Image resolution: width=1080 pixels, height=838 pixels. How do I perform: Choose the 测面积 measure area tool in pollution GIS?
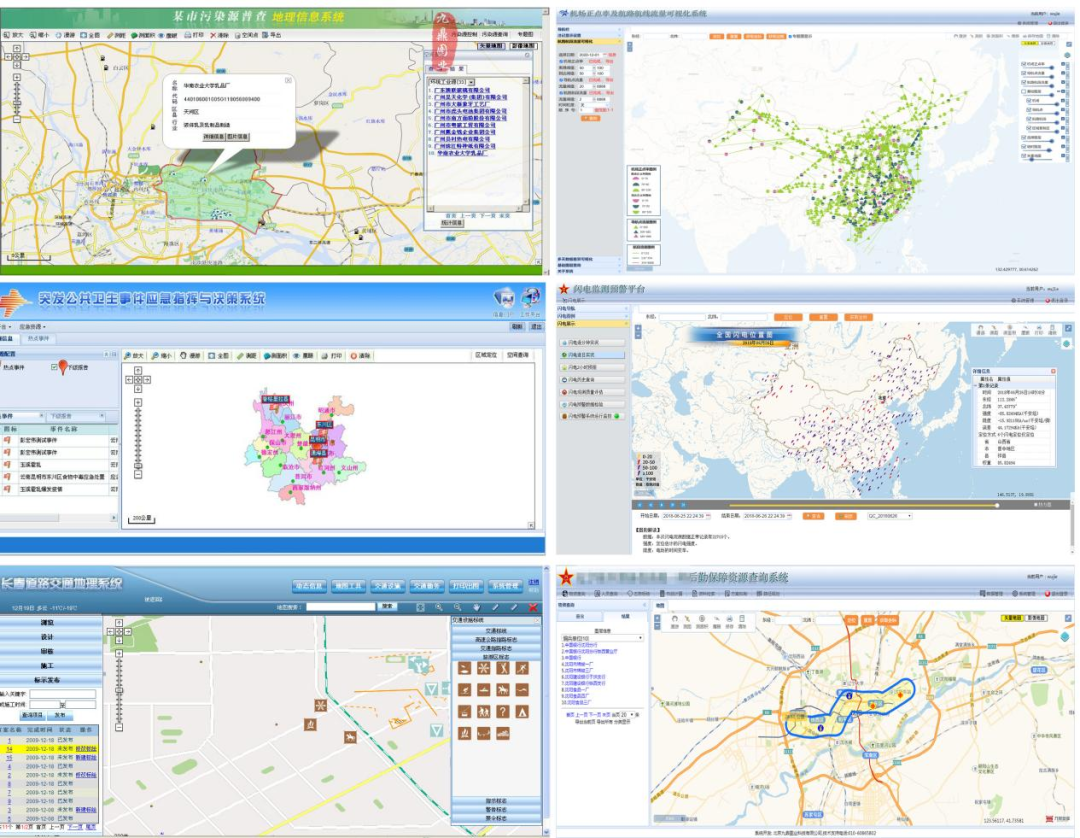(143, 34)
